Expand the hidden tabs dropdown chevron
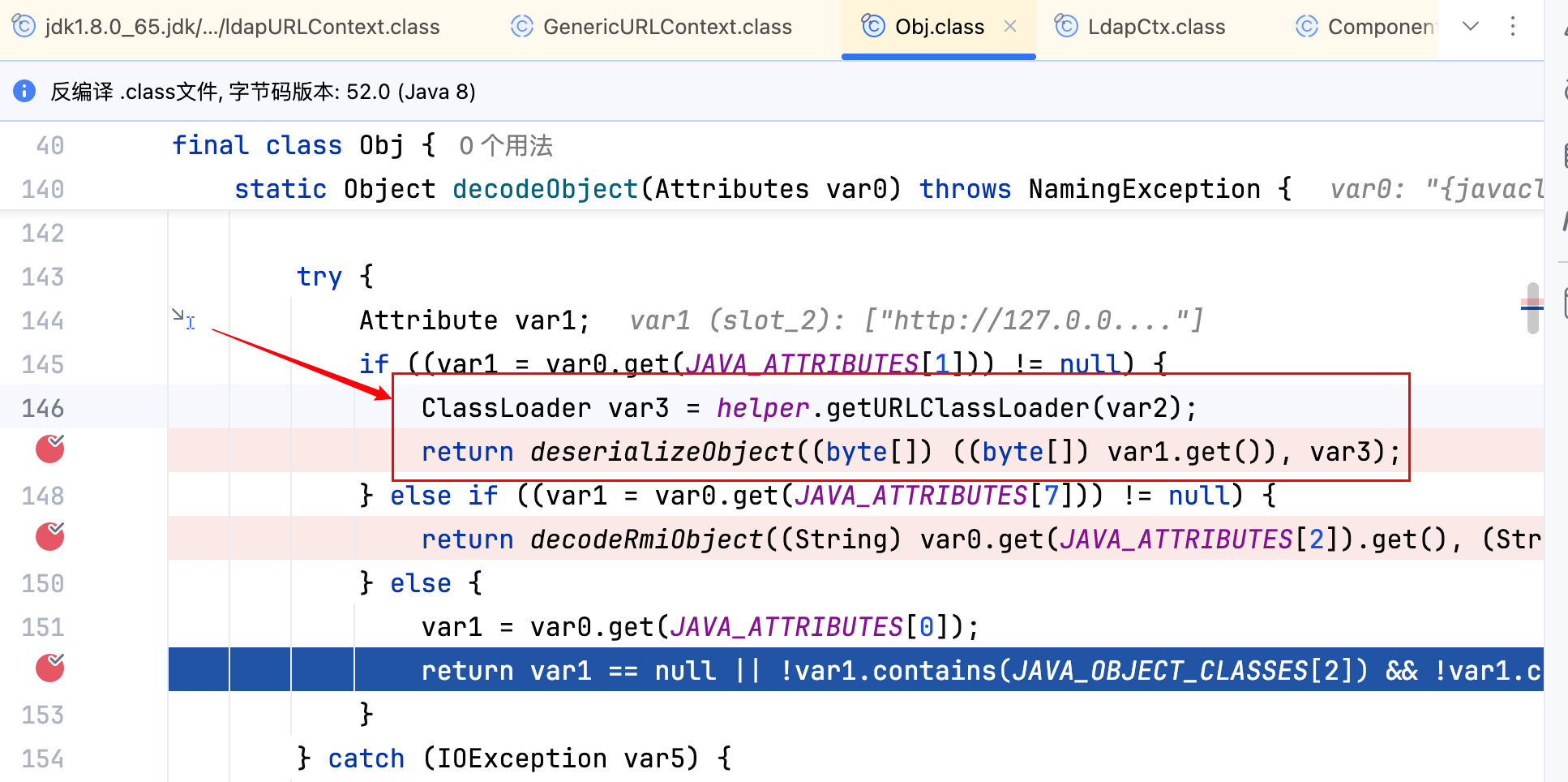 1470,26
